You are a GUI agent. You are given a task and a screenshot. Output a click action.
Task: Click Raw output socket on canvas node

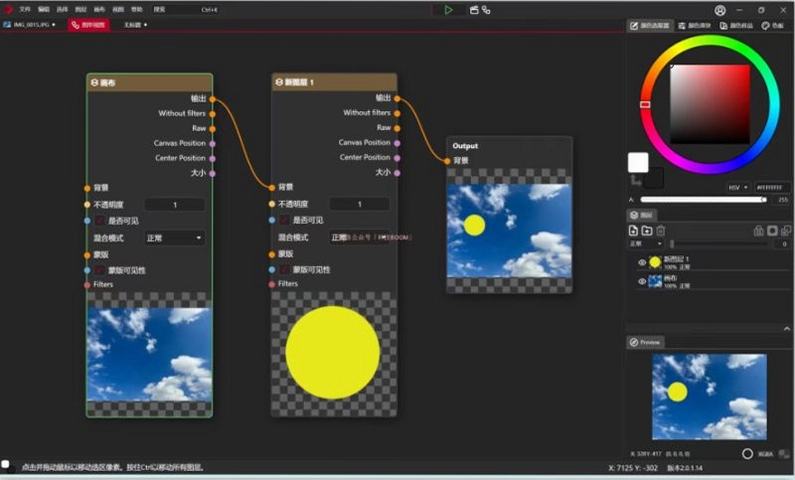tap(212, 129)
